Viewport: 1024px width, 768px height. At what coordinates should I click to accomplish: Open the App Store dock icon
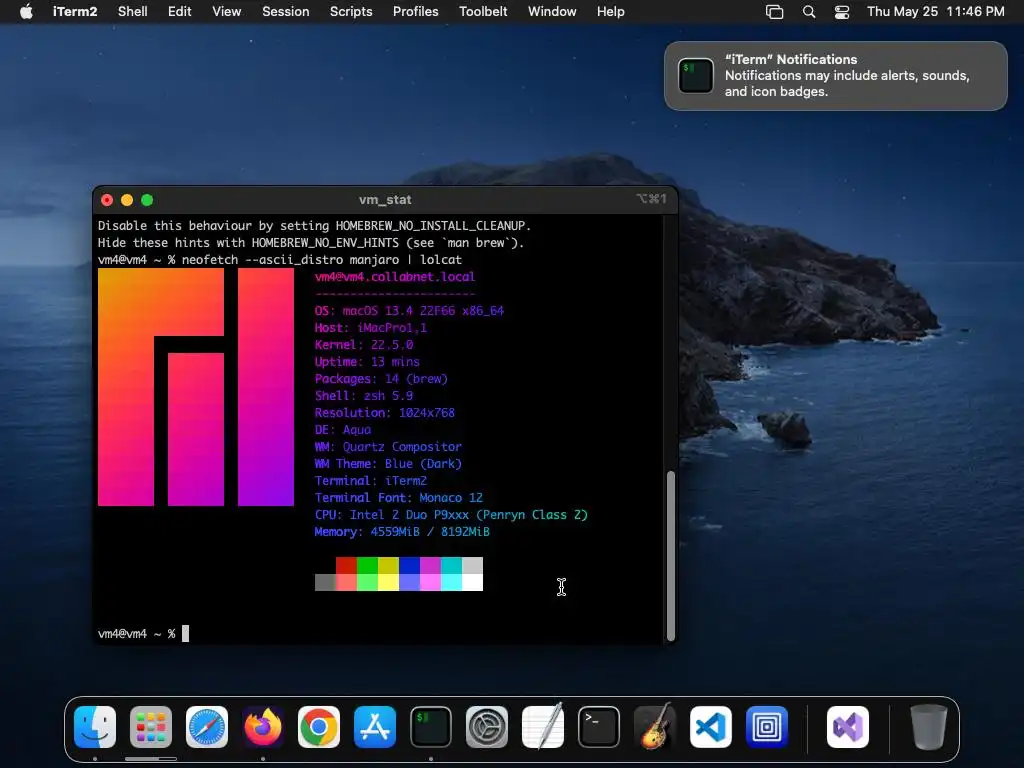[375, 726]
